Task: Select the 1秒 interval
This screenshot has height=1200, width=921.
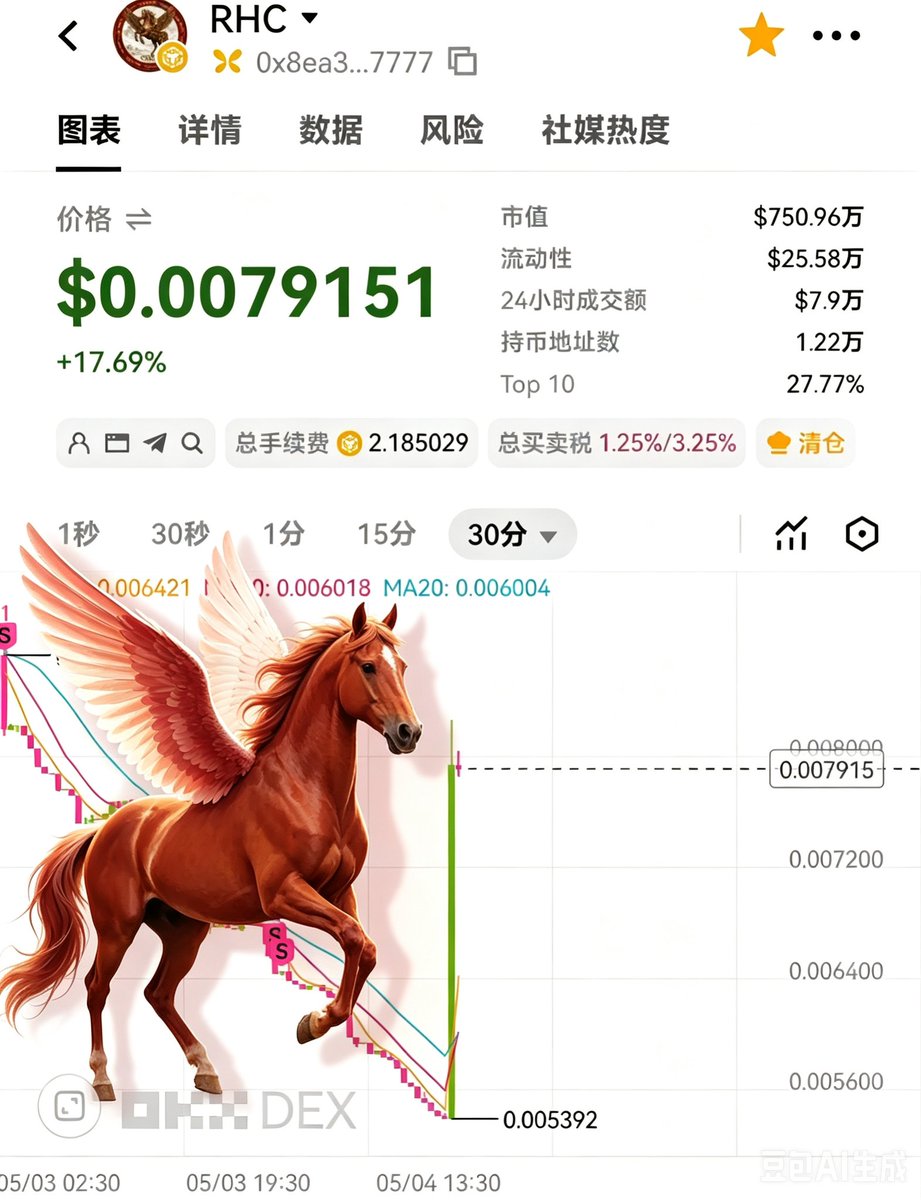Action: pyautogui.click(x=78, y=535)
